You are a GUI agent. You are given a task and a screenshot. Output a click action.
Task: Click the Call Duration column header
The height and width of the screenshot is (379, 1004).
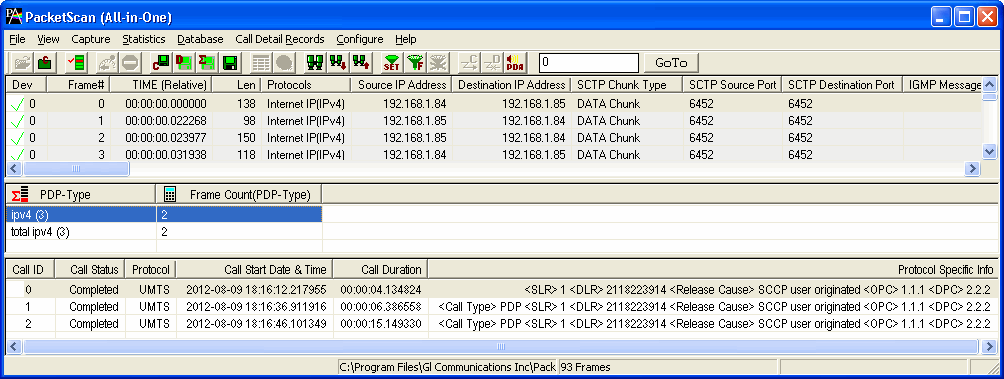pos(380,270)
